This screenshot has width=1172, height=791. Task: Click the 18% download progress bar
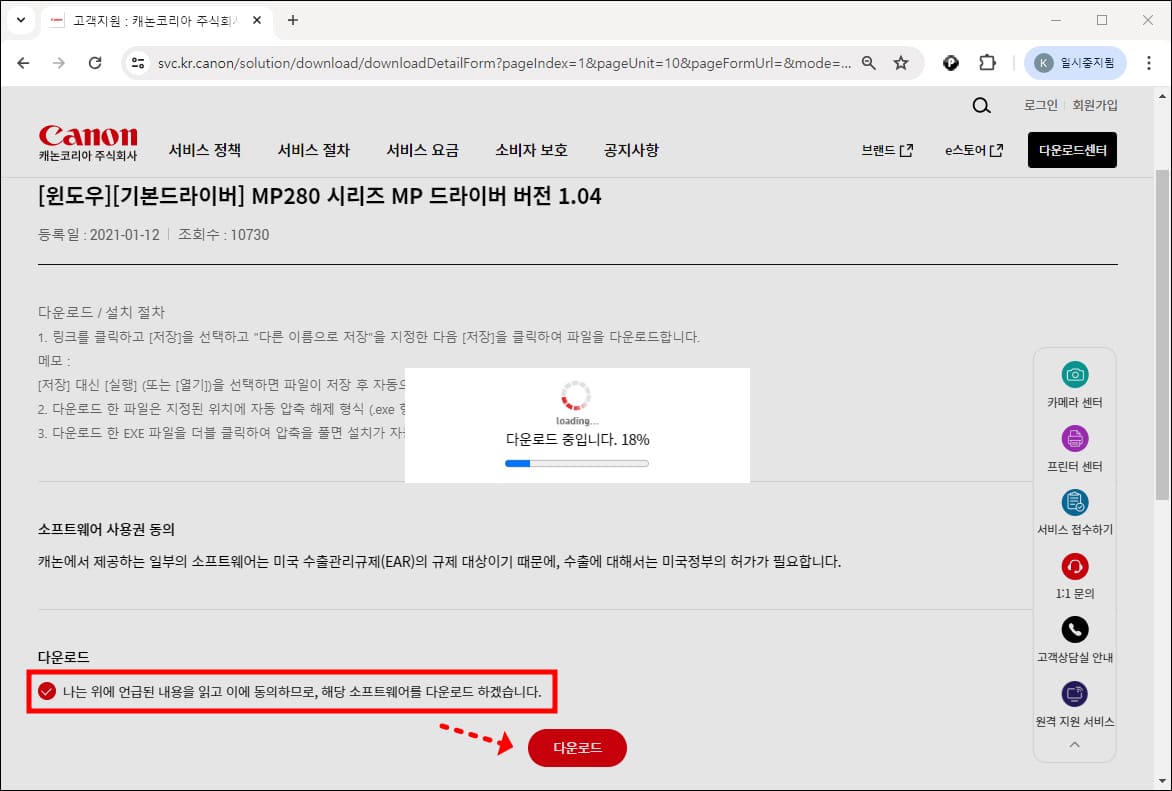[x=577, y=463]
